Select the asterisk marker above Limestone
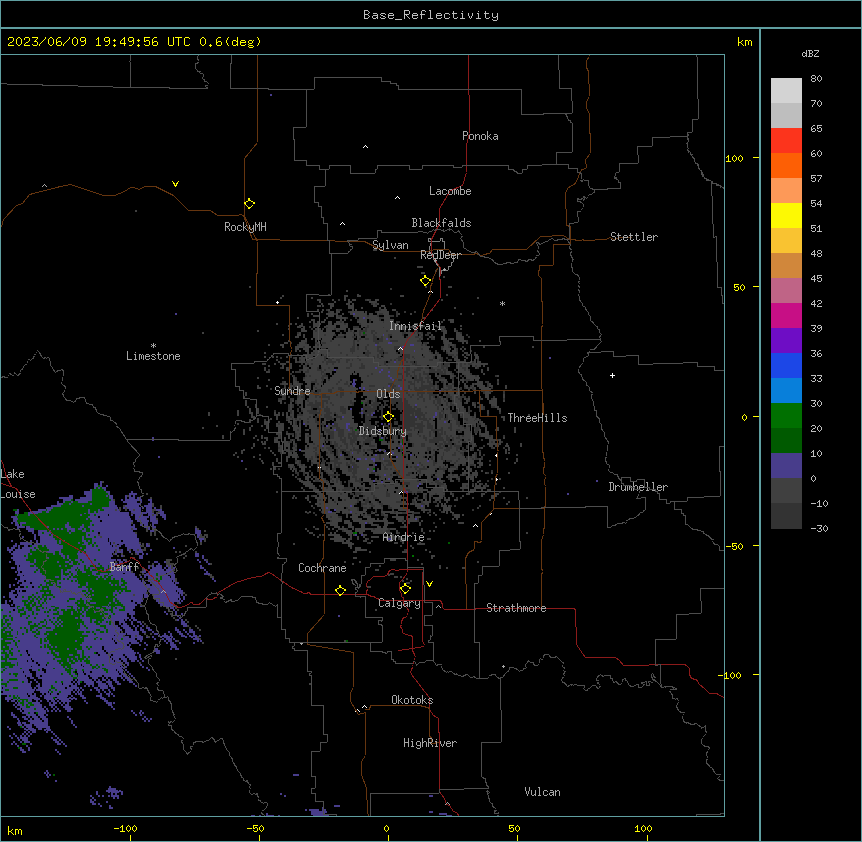 point(153,345)
